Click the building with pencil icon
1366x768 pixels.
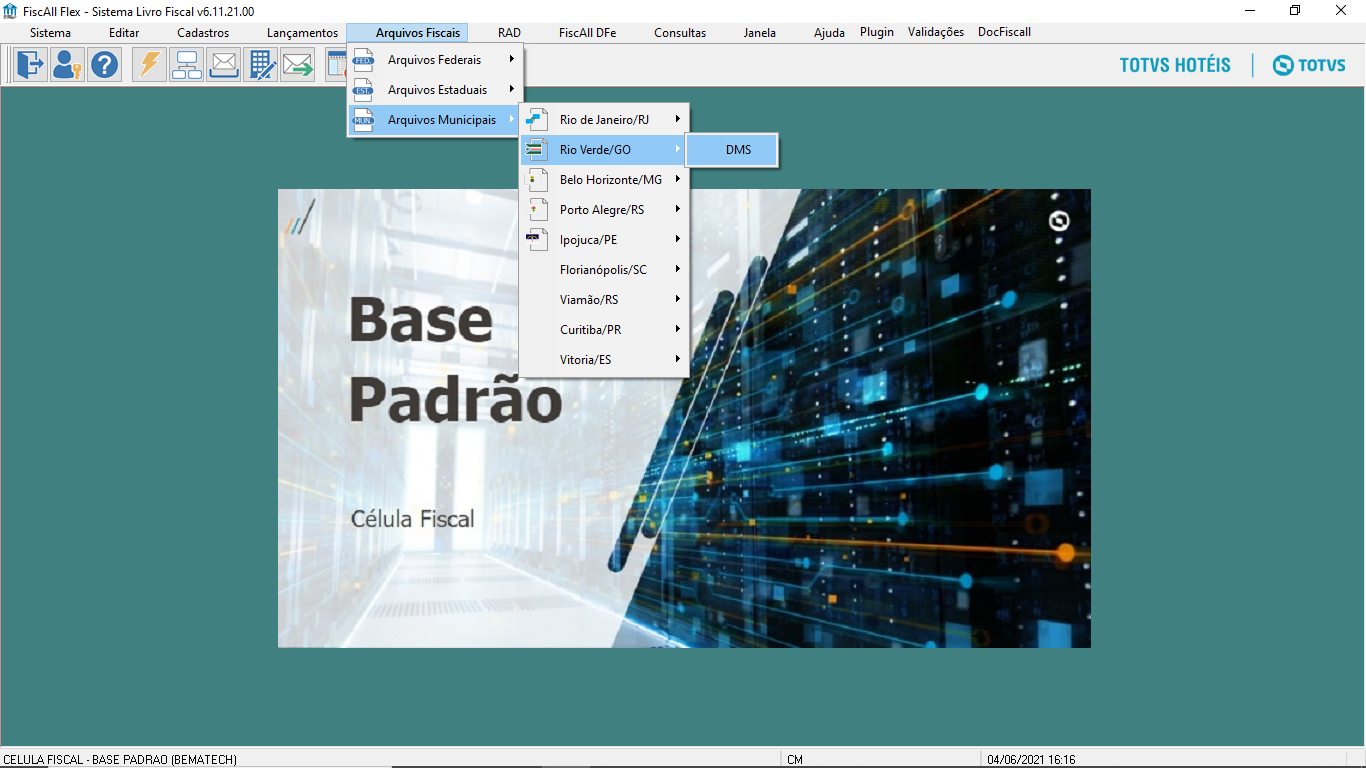[260, 65]
